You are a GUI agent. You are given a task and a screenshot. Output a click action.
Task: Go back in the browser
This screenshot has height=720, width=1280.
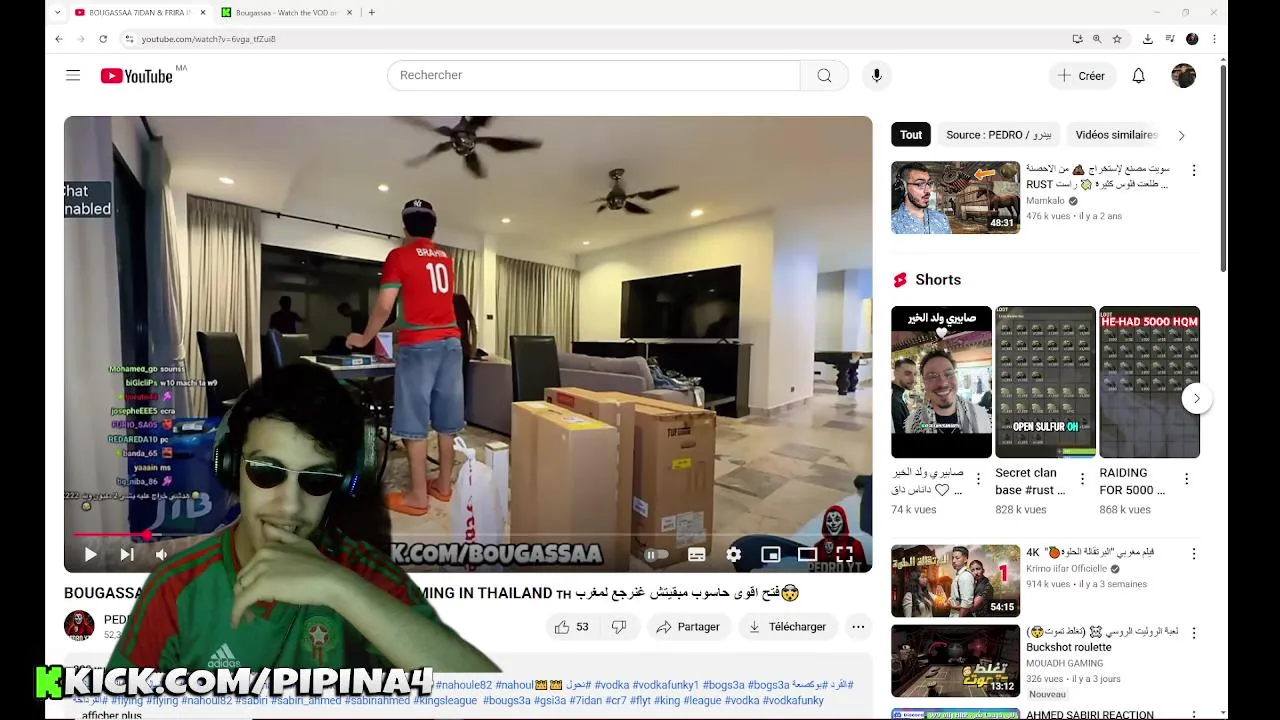click(x=58, y=39)
